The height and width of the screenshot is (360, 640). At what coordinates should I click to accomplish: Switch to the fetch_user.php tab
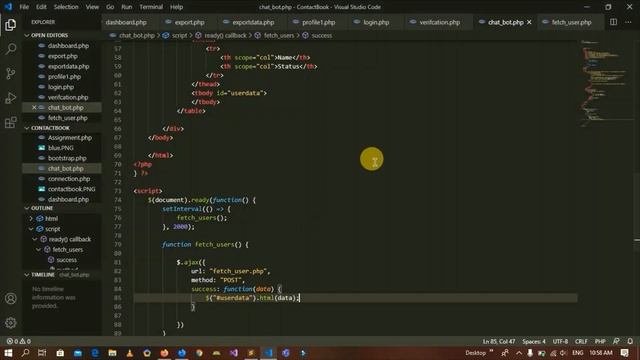(x=571, y=22)
